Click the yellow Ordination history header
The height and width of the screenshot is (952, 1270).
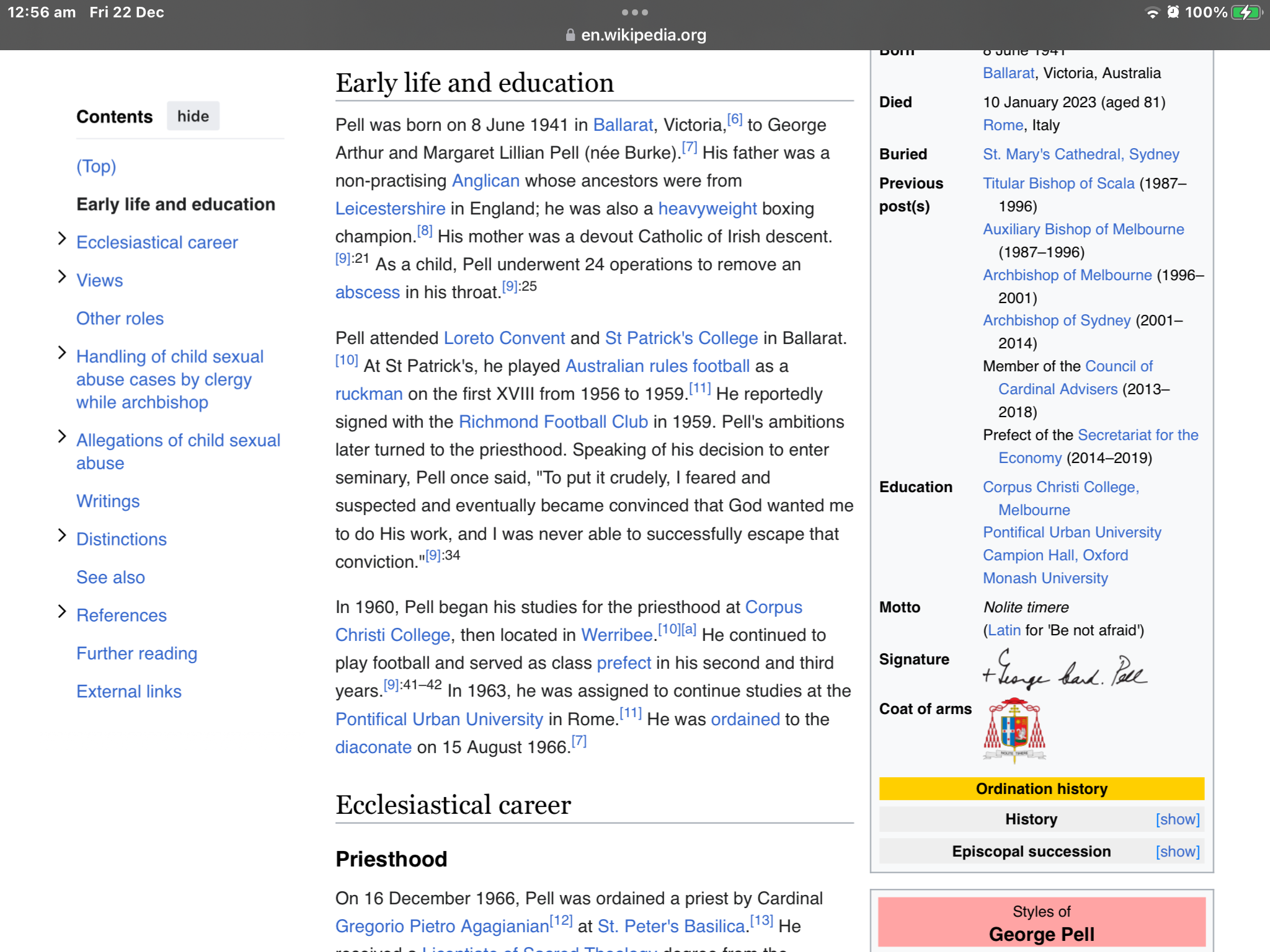1041,788
